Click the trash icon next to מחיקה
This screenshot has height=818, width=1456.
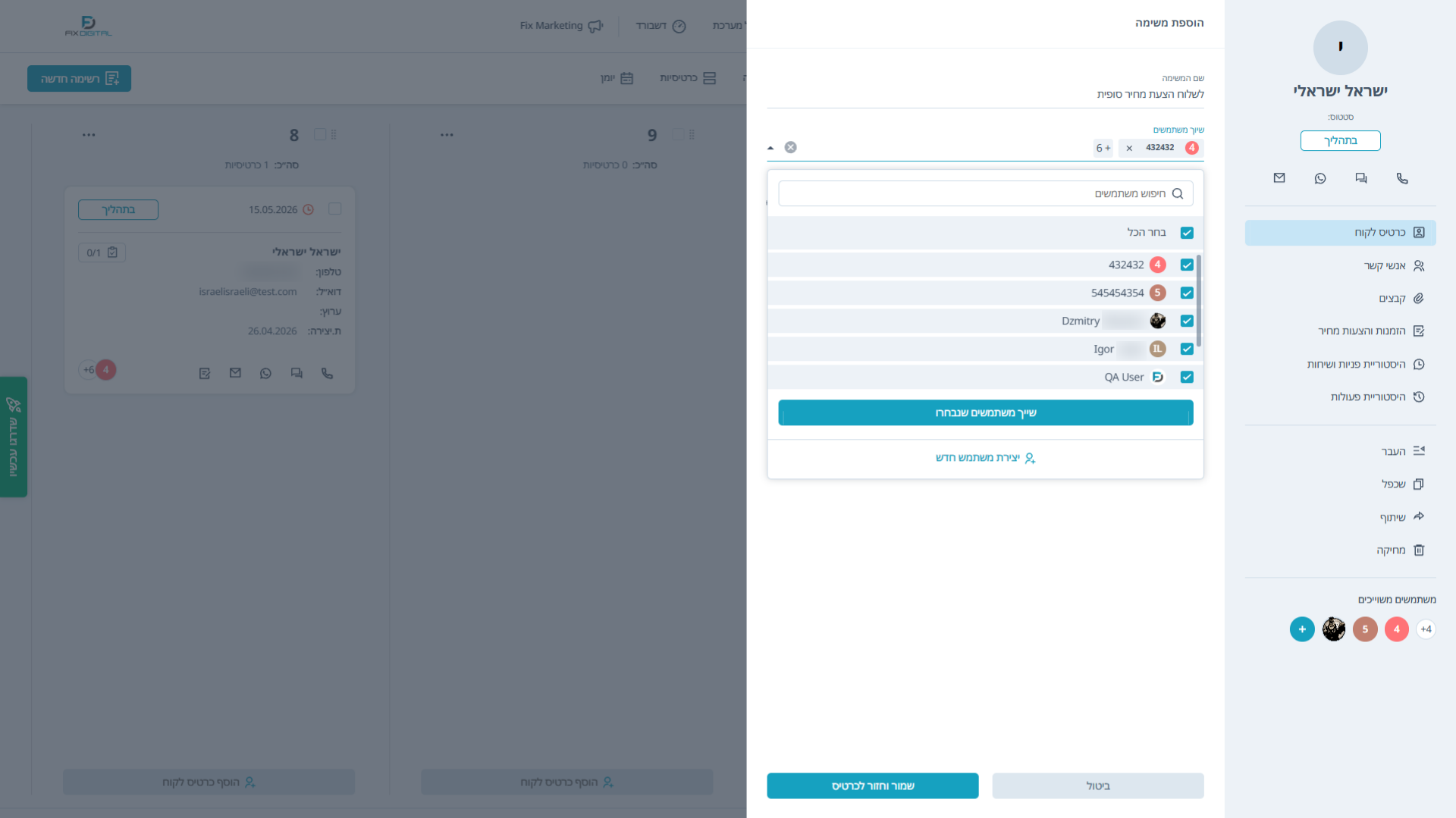[1419, 550]
